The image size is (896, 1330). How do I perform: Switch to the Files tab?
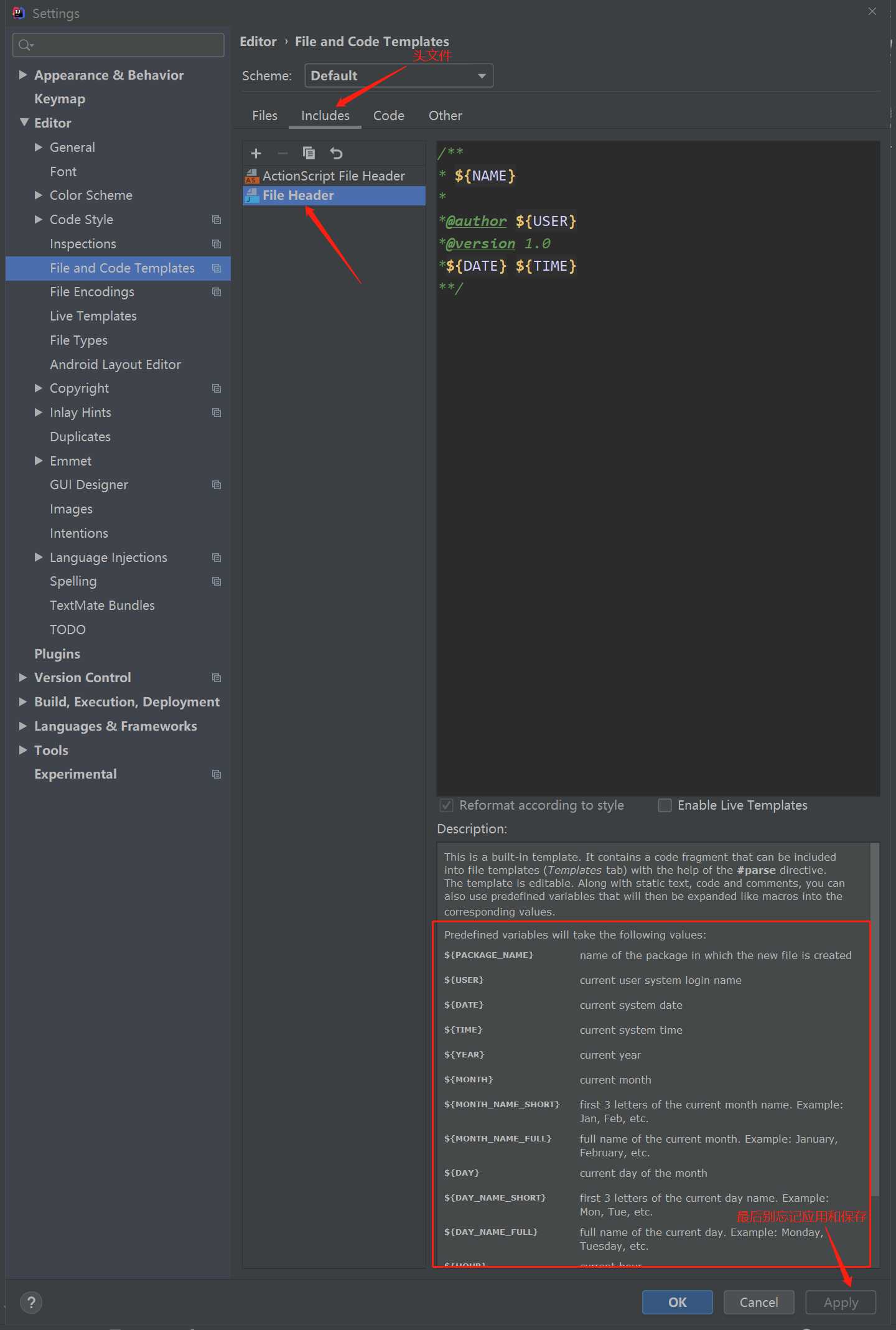point(264,116)
